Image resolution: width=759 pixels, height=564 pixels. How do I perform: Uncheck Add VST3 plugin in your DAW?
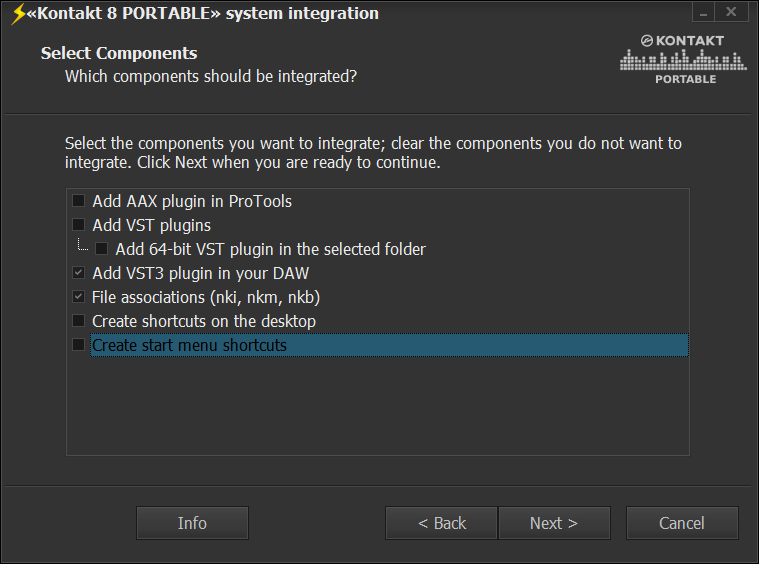pos(78,273)
